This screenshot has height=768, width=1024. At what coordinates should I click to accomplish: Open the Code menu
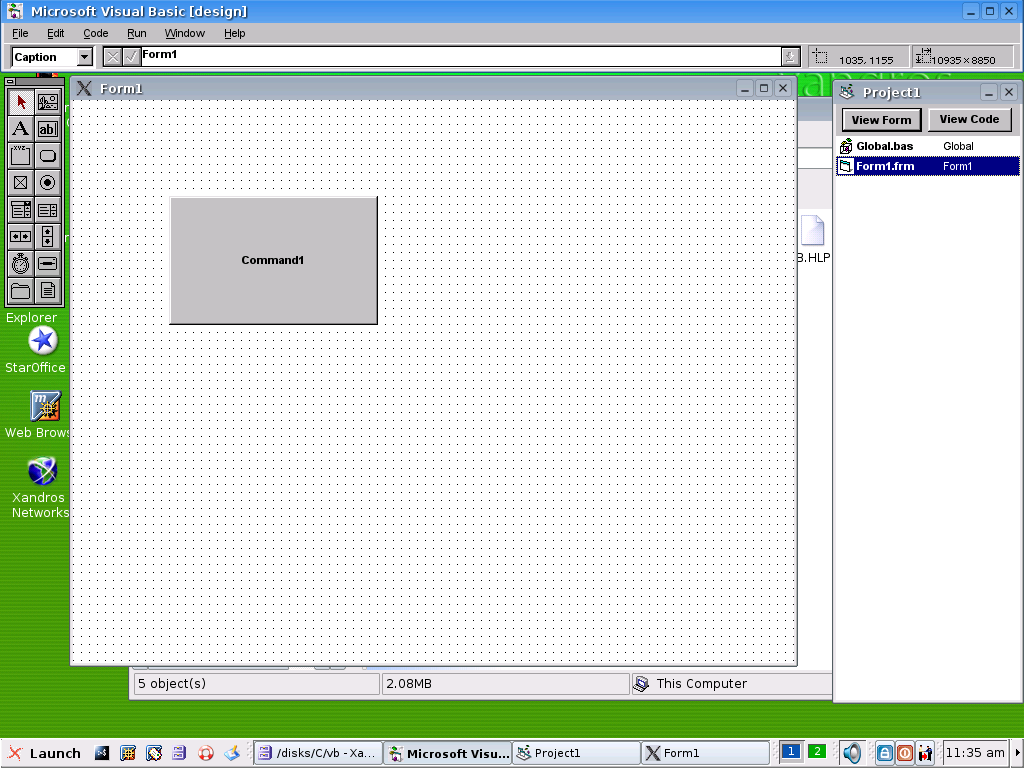tap(95, 33)
